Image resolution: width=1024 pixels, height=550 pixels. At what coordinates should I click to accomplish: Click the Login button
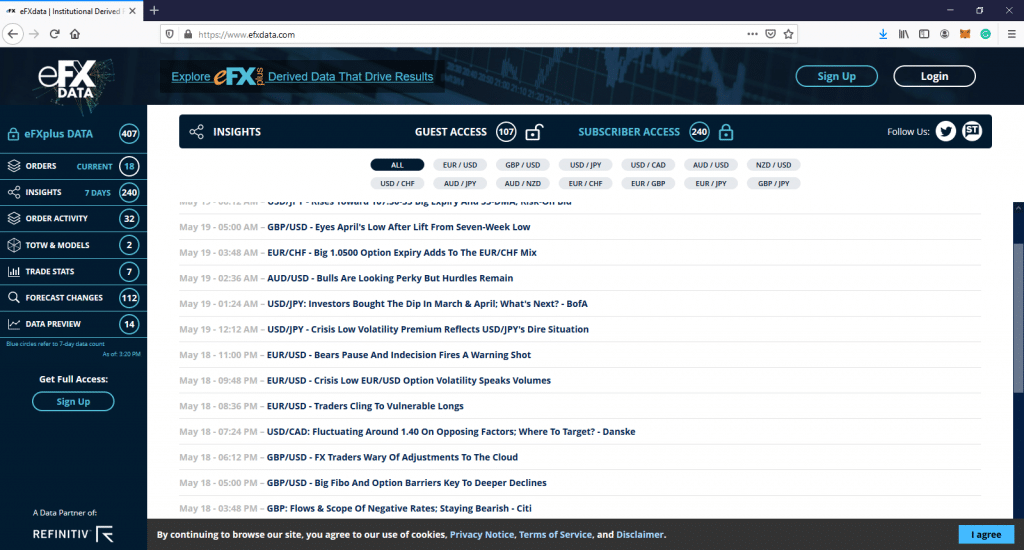click(935, 76)
